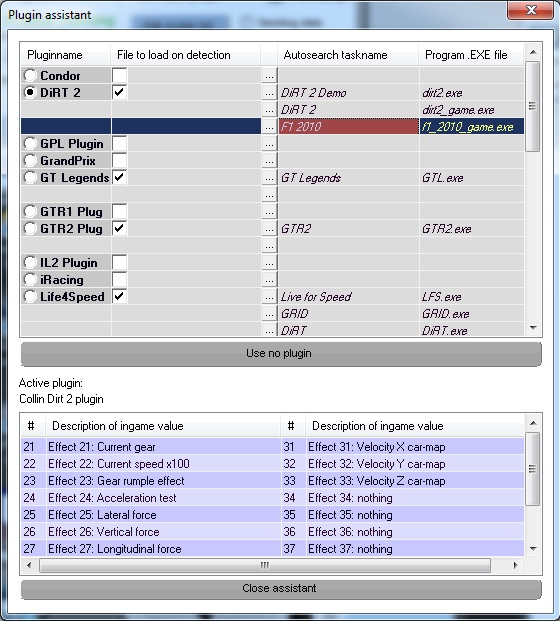
Task: Enable the GPL Plugin file-load checkbox
Action: click(119, 144)
